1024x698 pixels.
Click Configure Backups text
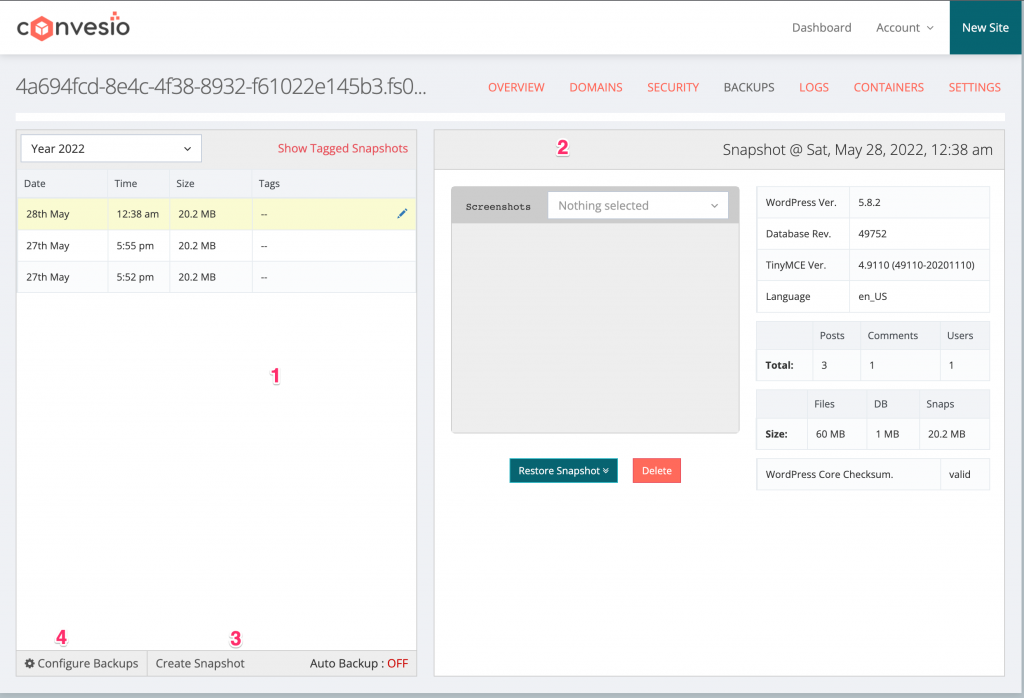(x=88, y=663)
